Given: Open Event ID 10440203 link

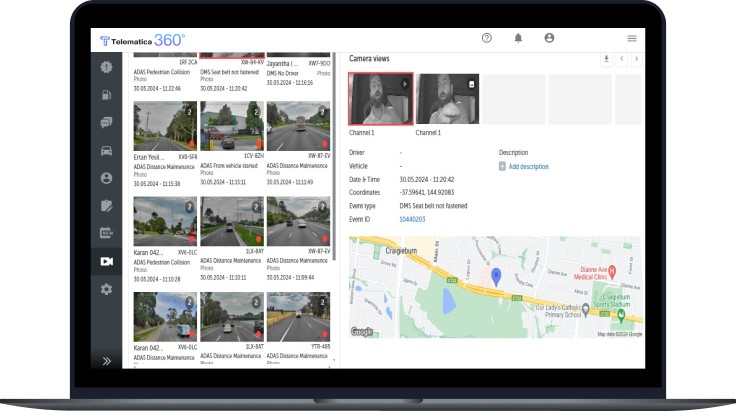Looking at the screenshot, I should (x=412, y=219).
